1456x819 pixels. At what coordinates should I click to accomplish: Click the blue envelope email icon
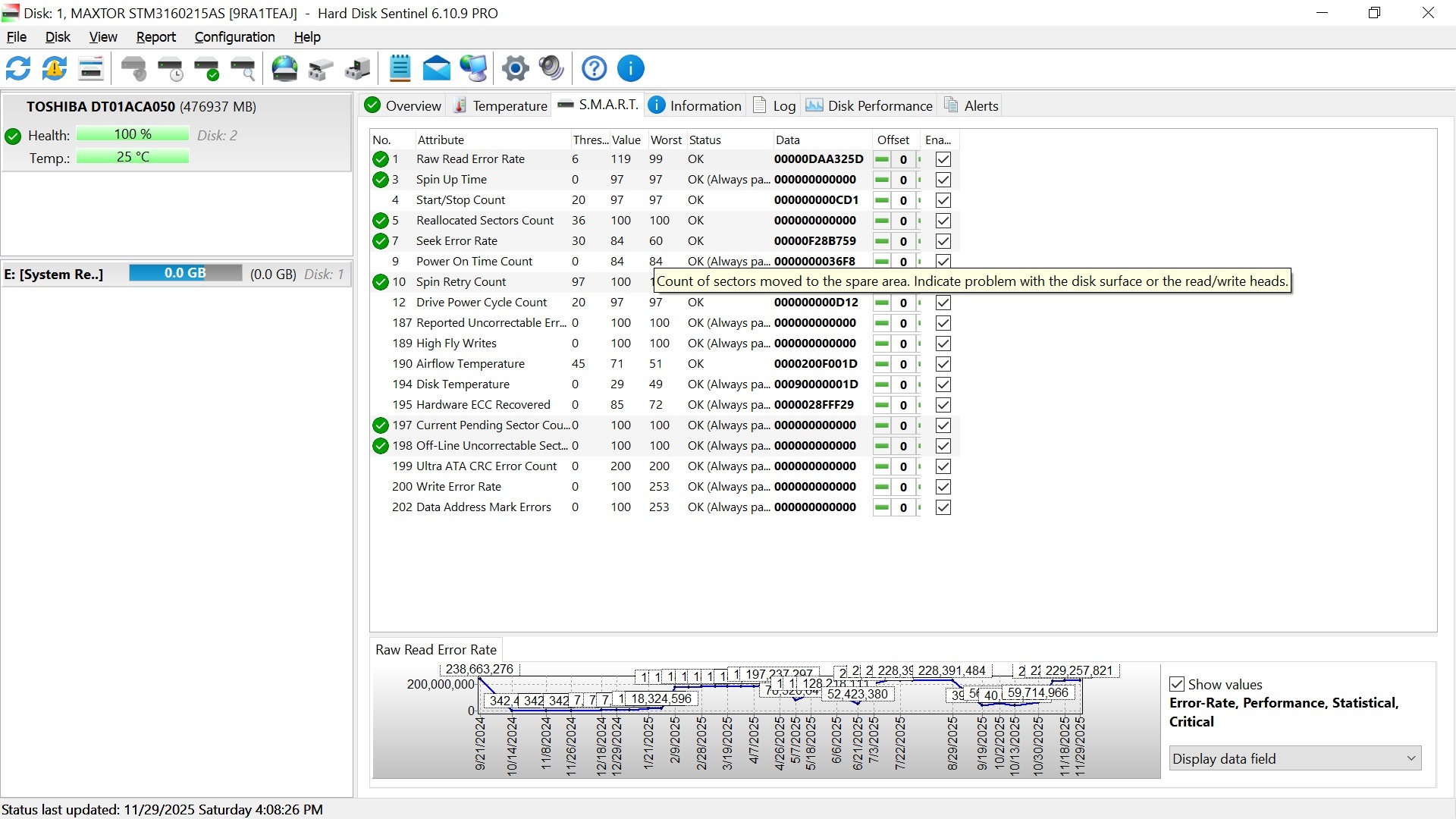(x=436, y=68)
